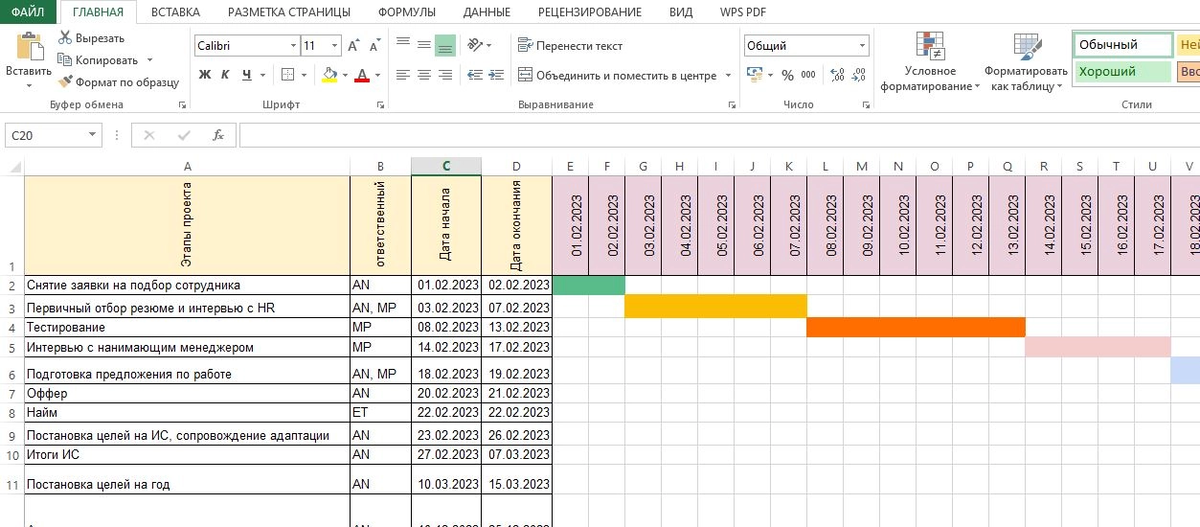Click into the formula bar
This screenshot has height=527, width=1200.
pyautogui.click(x=718, y=135)
